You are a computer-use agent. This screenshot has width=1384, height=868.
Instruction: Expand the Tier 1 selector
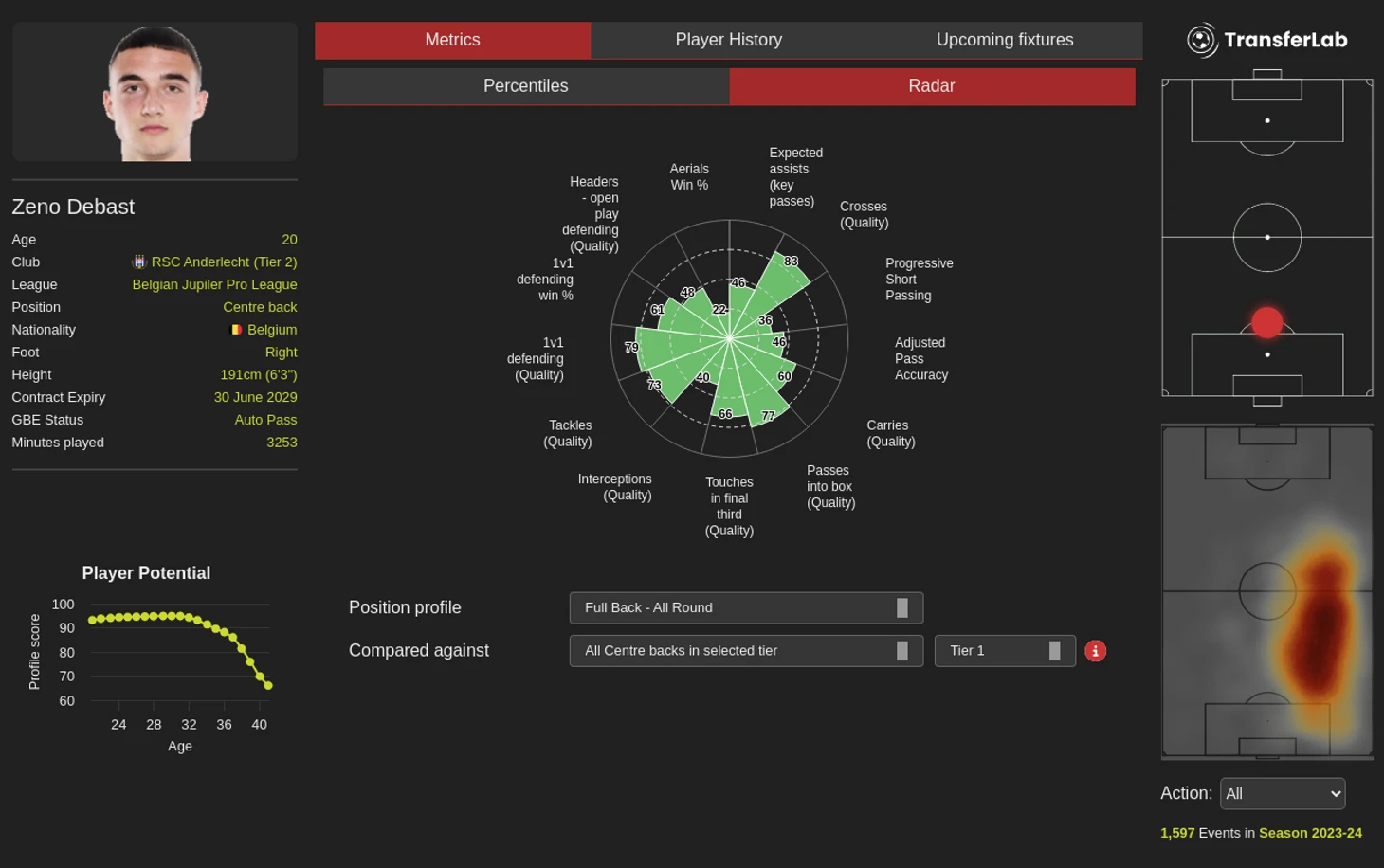pos(1004,651)
